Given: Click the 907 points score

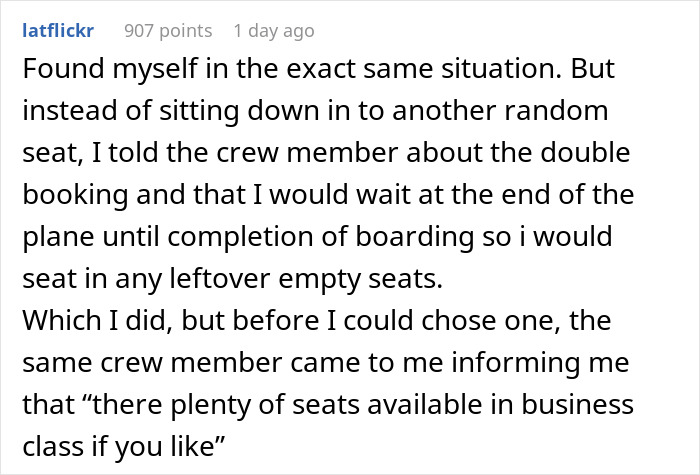Looking at the screenshot, I should 167,30.
